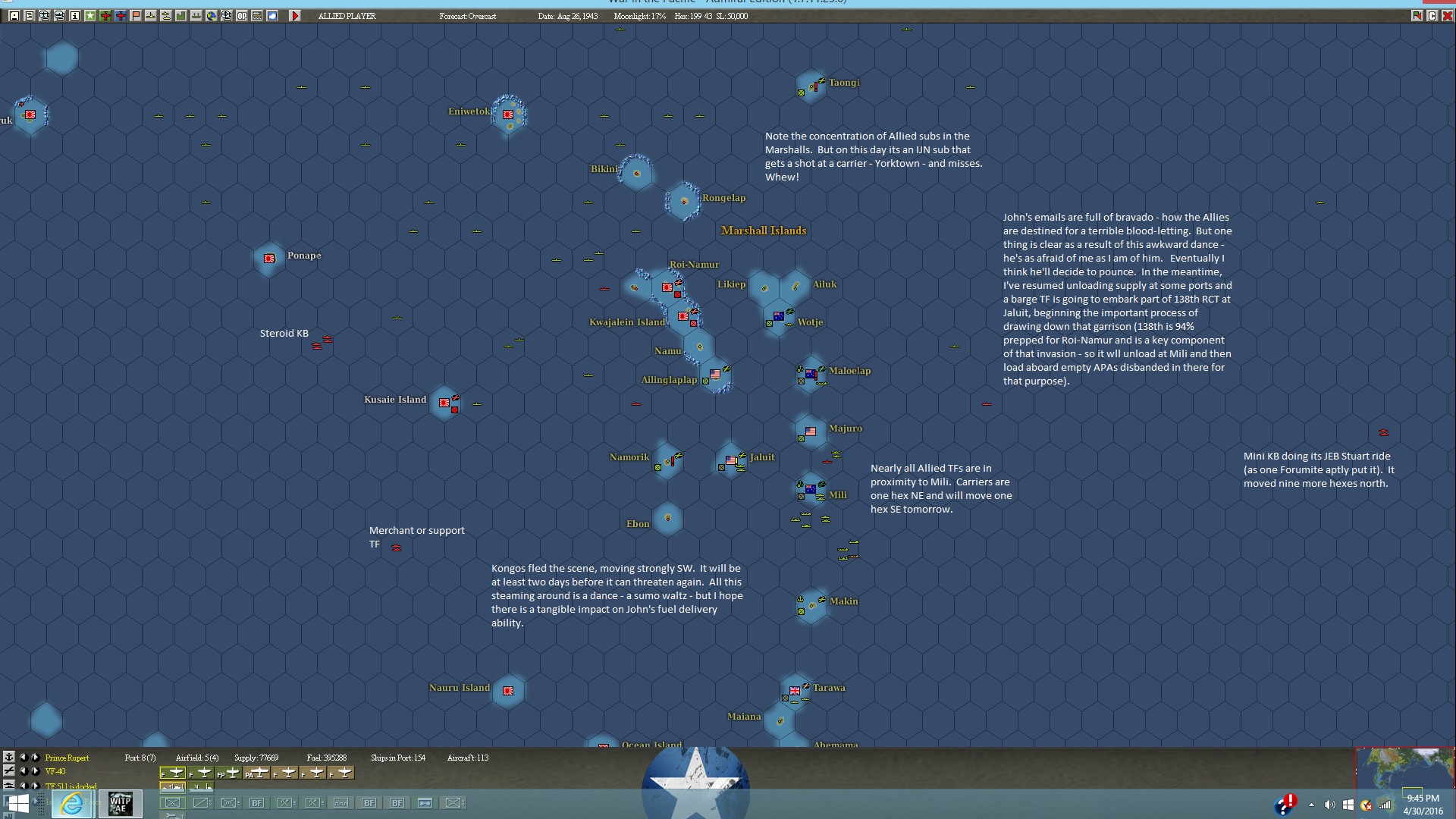Go to next base after Prince Rupert

(x=36, y=758)
